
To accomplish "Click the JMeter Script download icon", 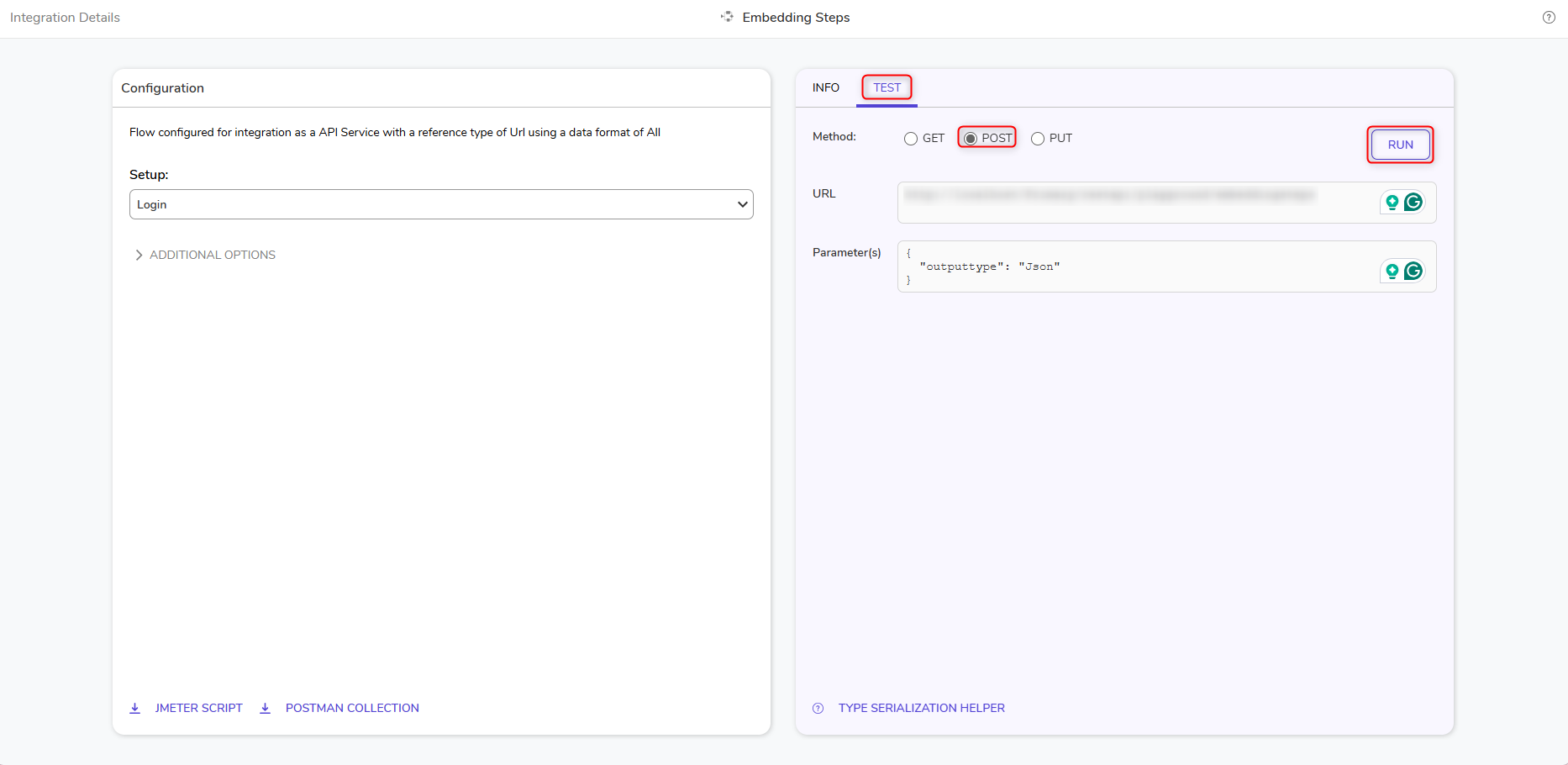I will (134, 708).
